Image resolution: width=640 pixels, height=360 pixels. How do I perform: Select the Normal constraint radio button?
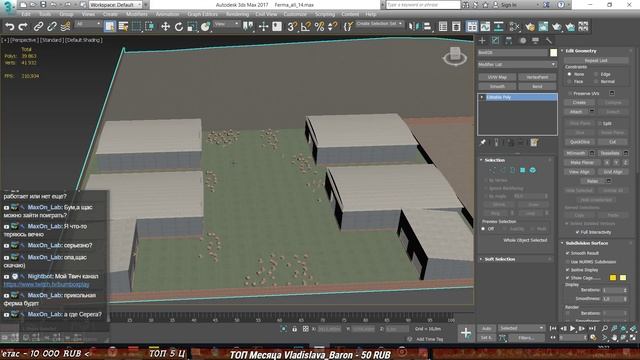[x=596, y=82]
